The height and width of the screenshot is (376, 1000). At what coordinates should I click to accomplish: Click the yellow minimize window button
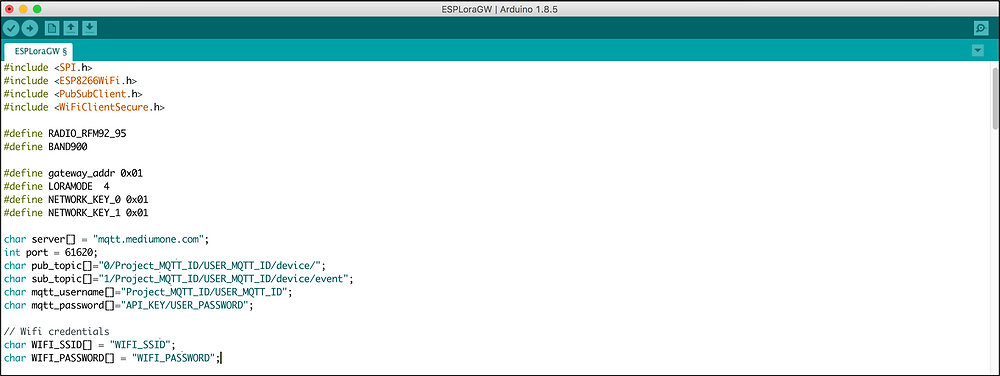pos(23,9)
